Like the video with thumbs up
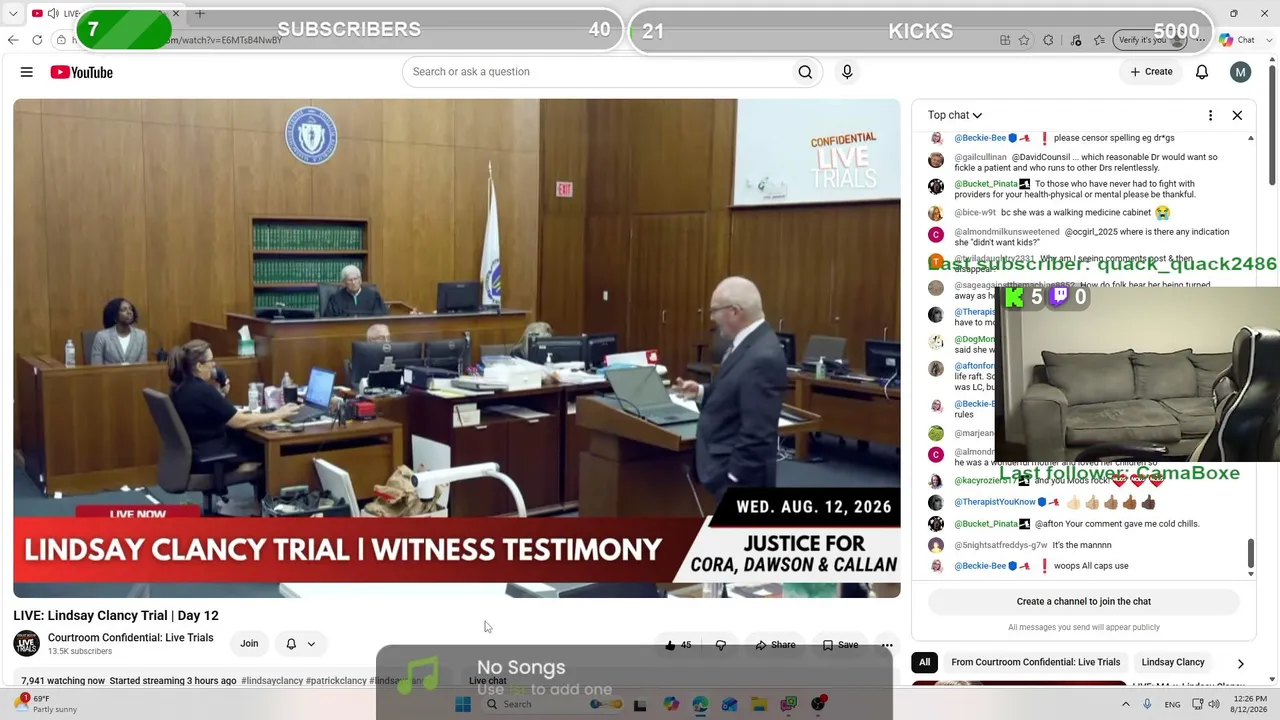Image resolution: width=1280 pixels, height=720 pixels. pos(678,645)
